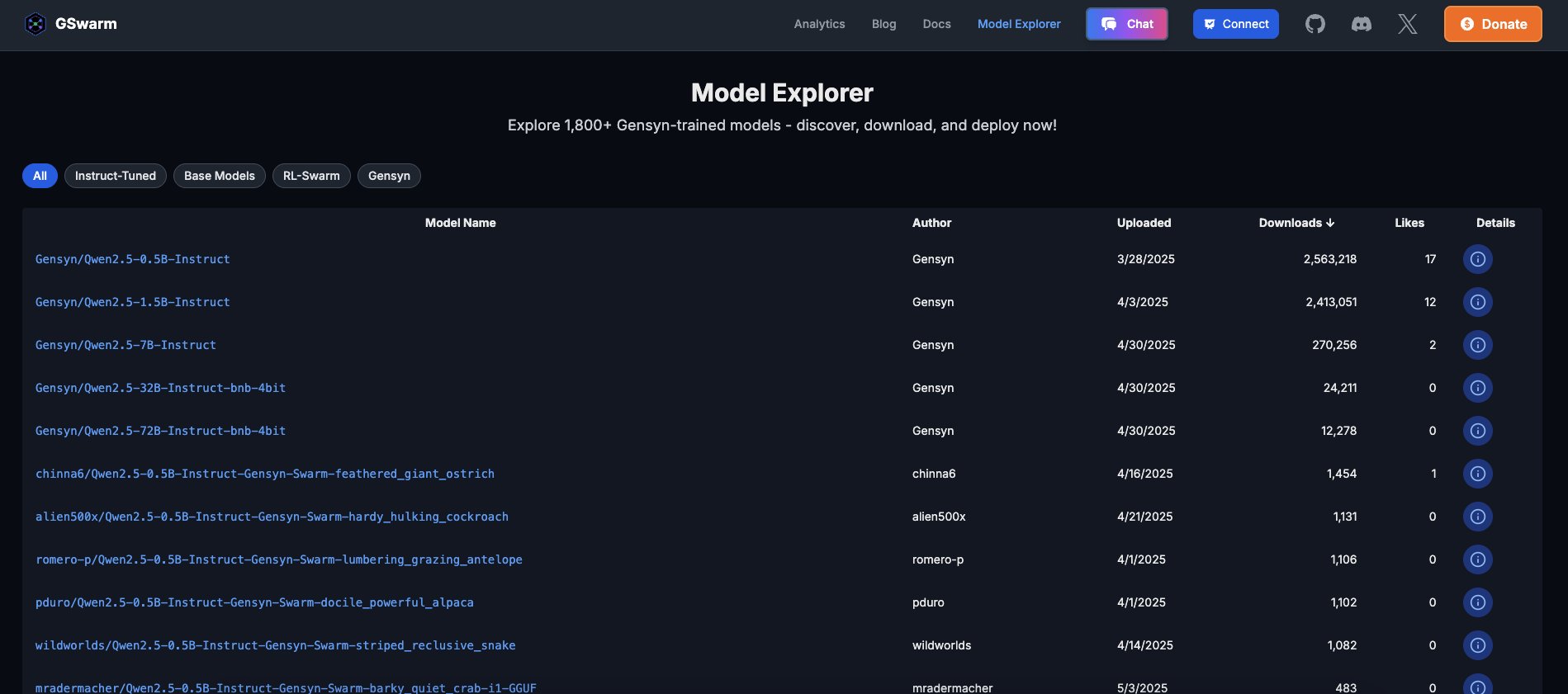Sort by Uploaded column header

tap(1144, 223)
